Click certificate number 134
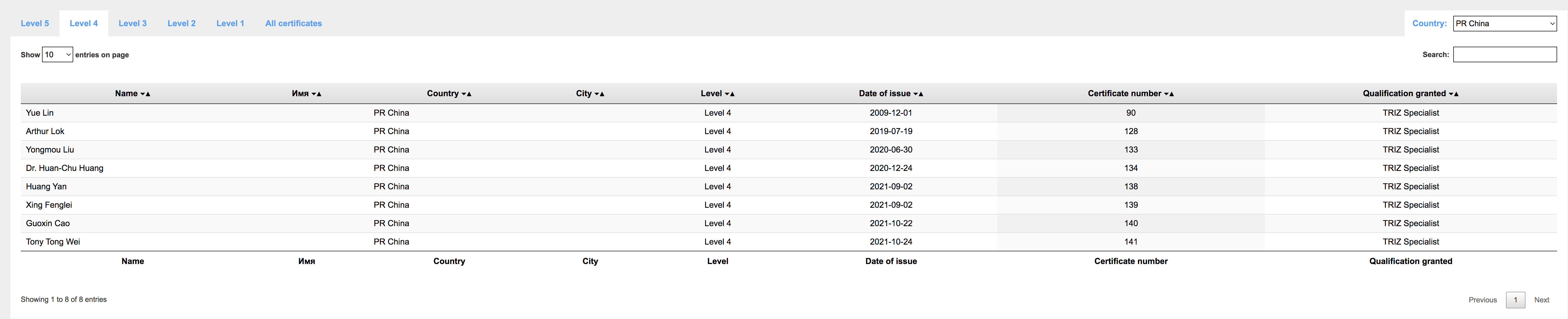 click(1131, 168)
